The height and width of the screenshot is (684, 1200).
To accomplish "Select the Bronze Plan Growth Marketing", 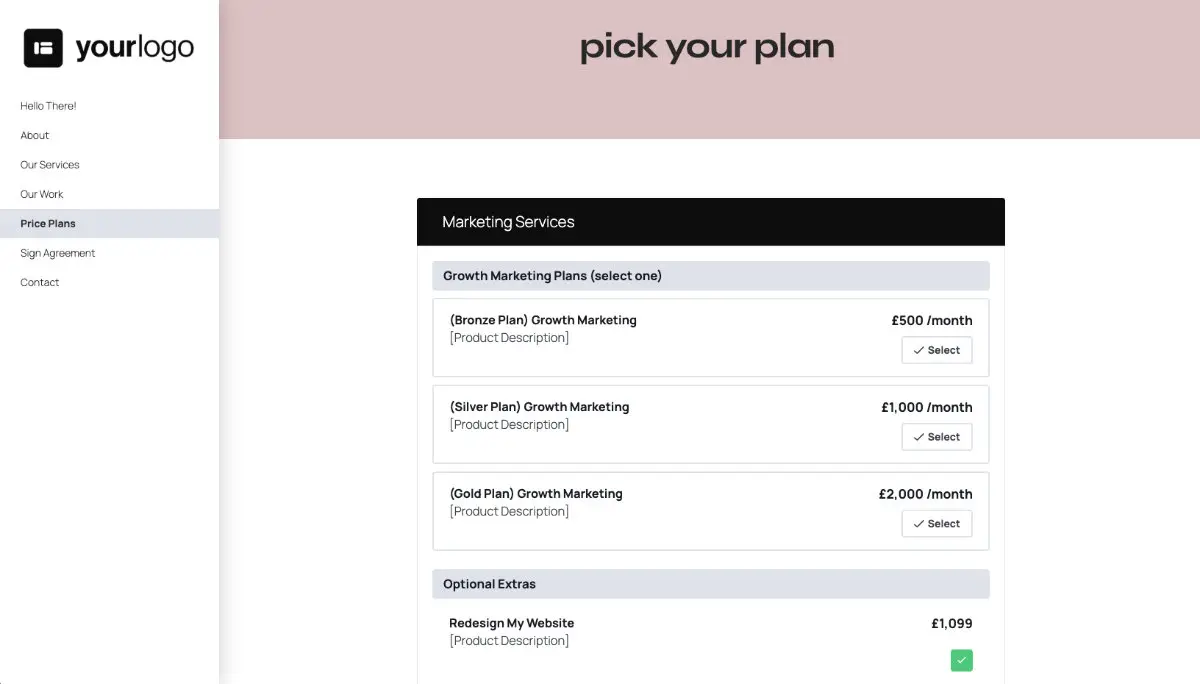I will pos(936,350).
